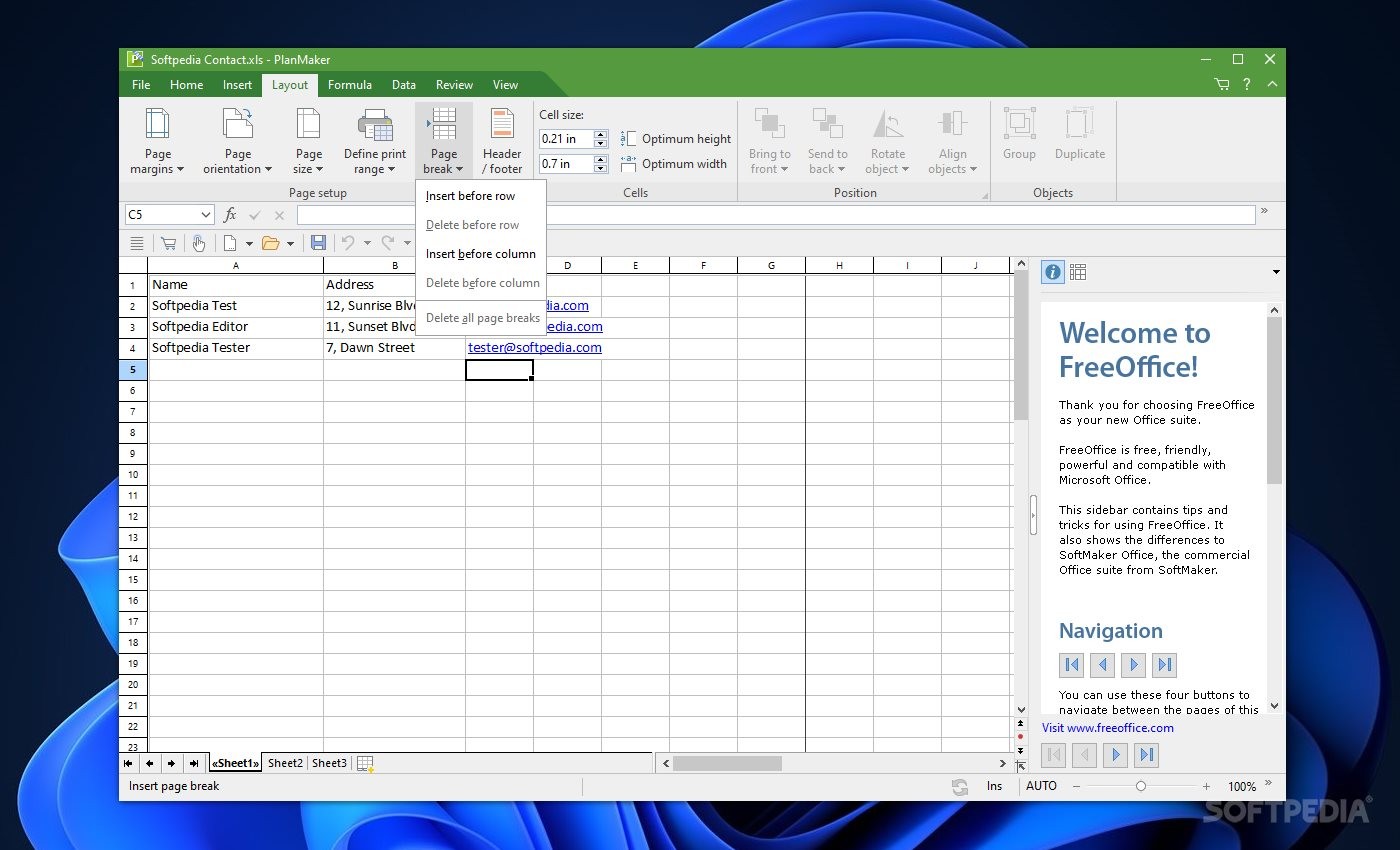Viewport: 1400px width, 850px height.
Task: Click the Undo arrow icon
Action: tap(348, 243)
